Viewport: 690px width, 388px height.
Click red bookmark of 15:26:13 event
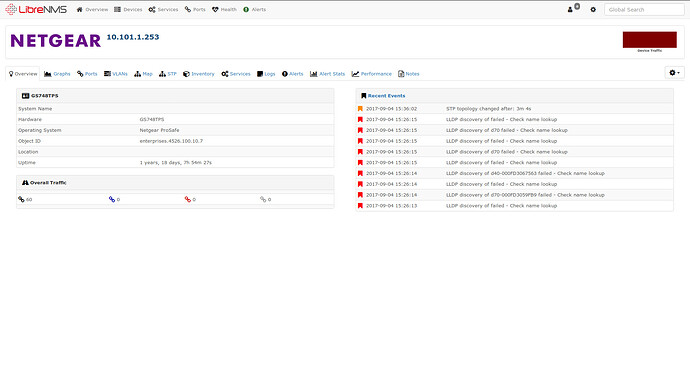pyautogui.click(x=360, y=206)
